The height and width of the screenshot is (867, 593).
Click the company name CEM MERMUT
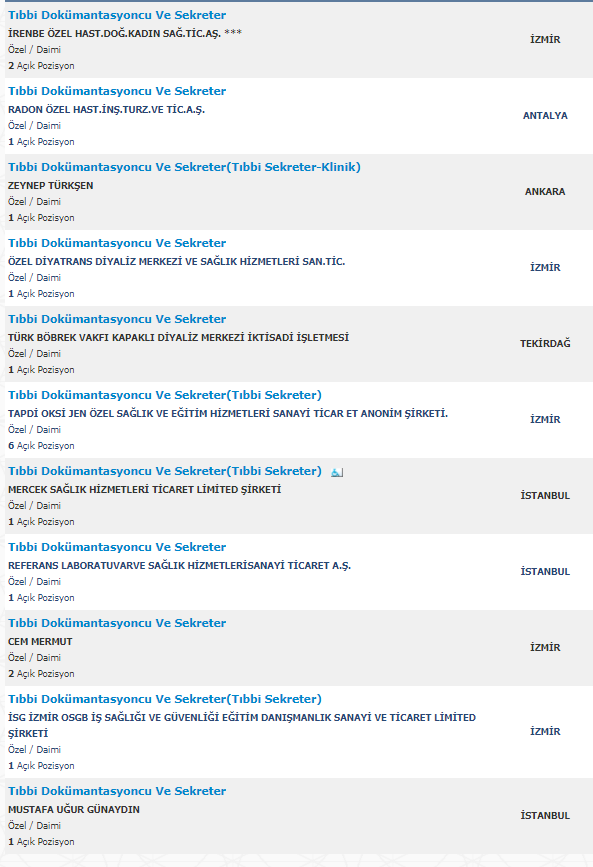[40, 641]
